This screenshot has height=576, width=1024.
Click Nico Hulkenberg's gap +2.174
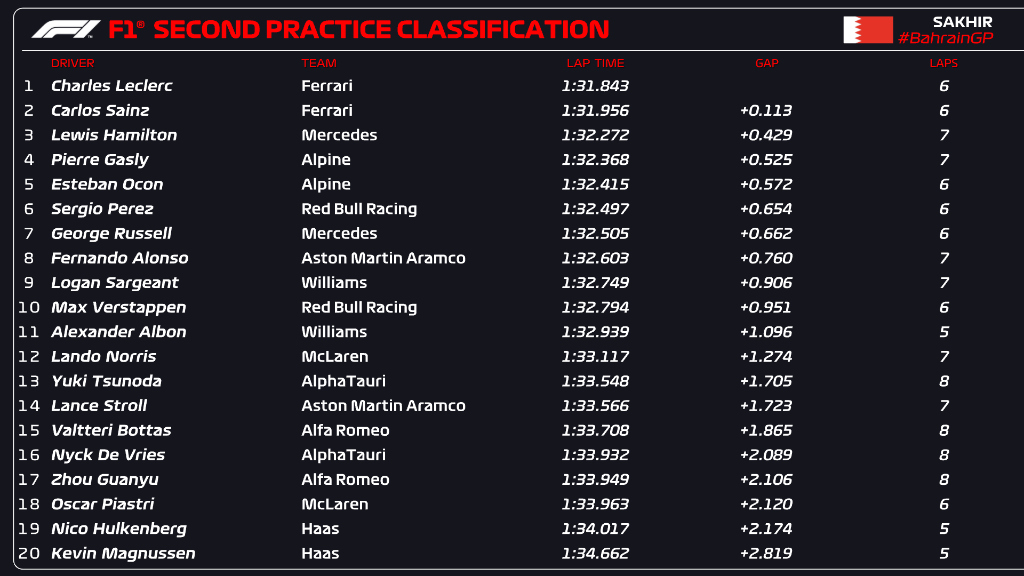point(765,528)
